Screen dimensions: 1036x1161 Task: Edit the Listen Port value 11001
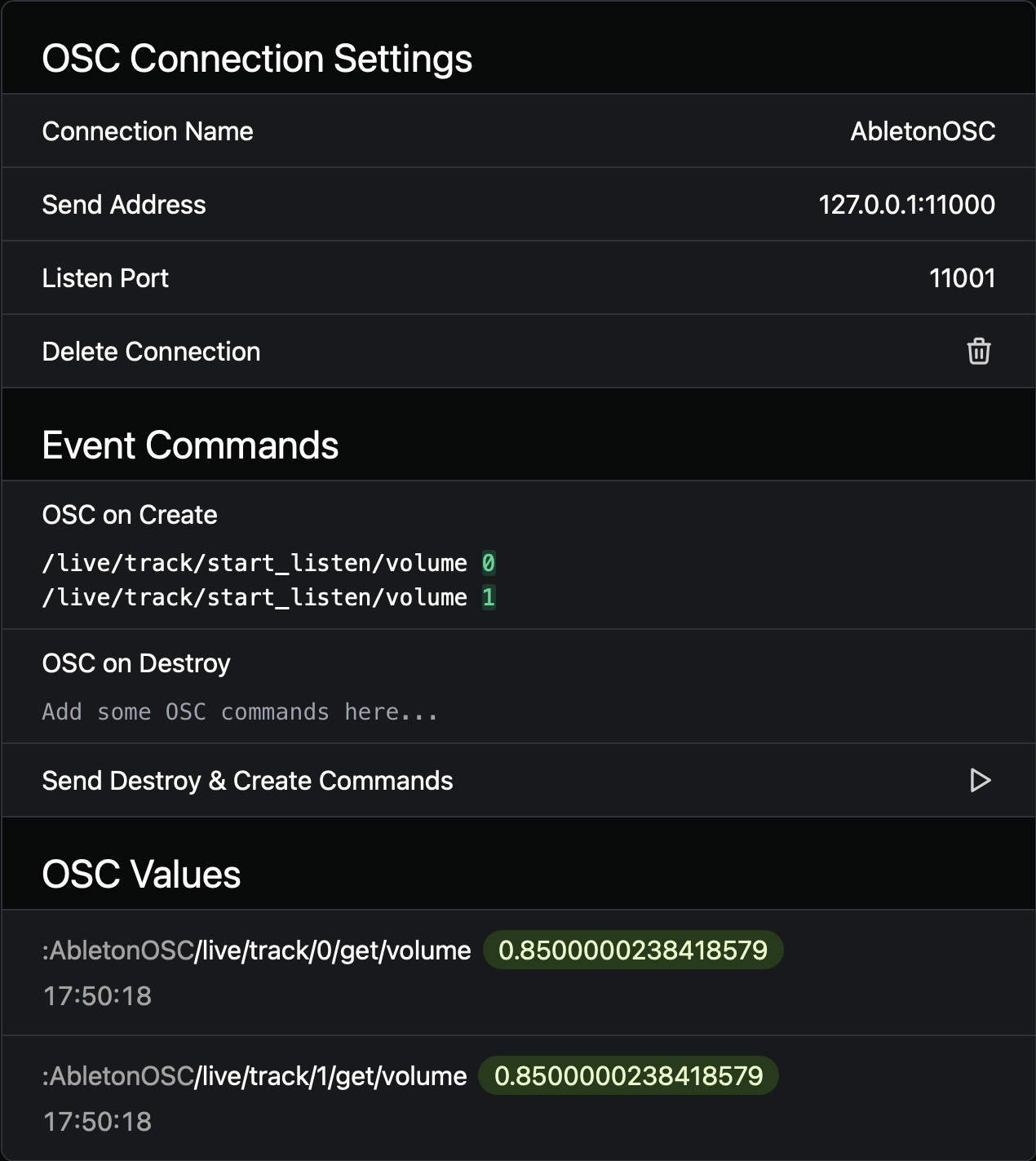click(962, 278)
